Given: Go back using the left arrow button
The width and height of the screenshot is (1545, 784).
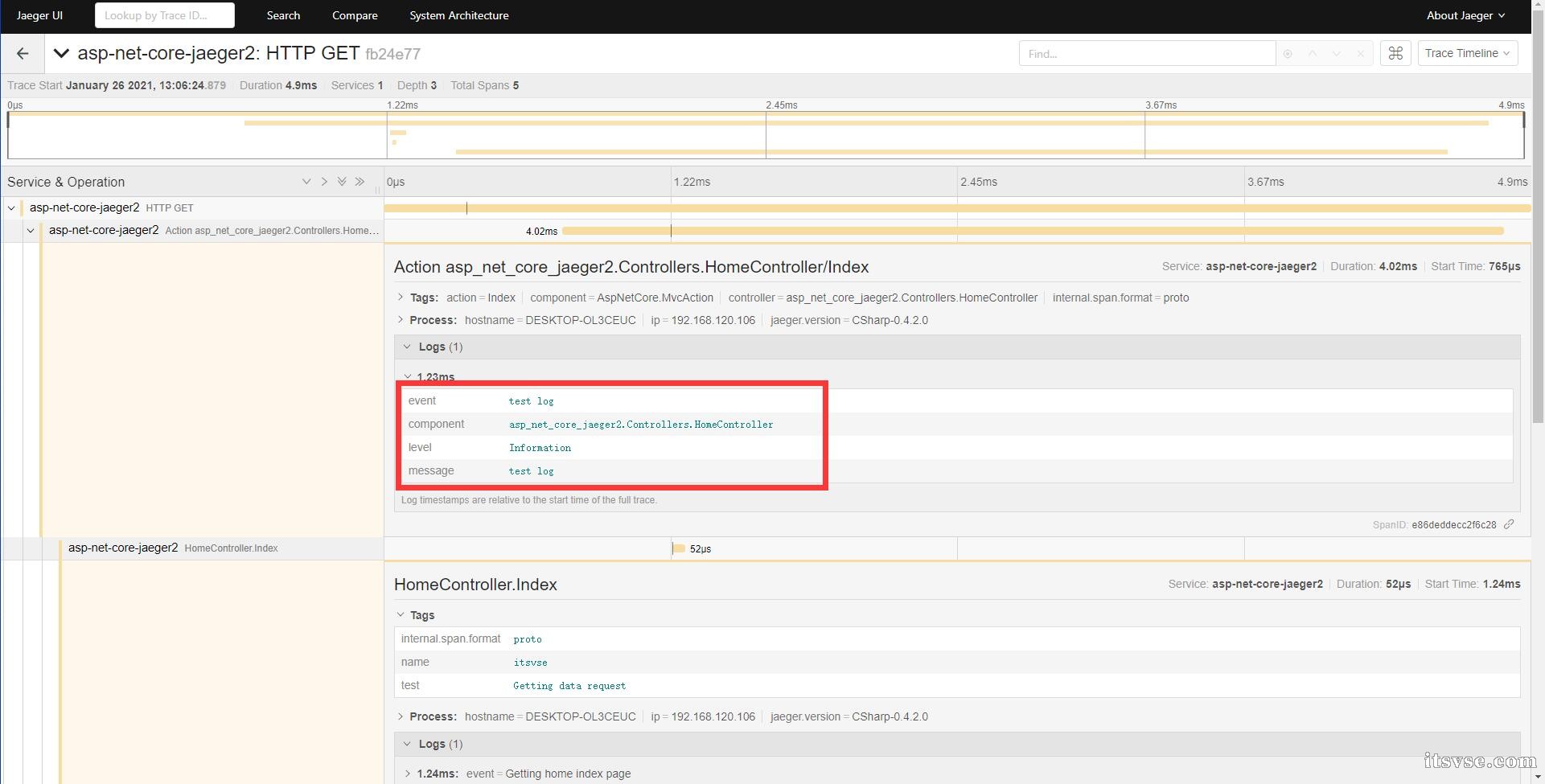Looking at the screenshot, I should tap(23, 54).
